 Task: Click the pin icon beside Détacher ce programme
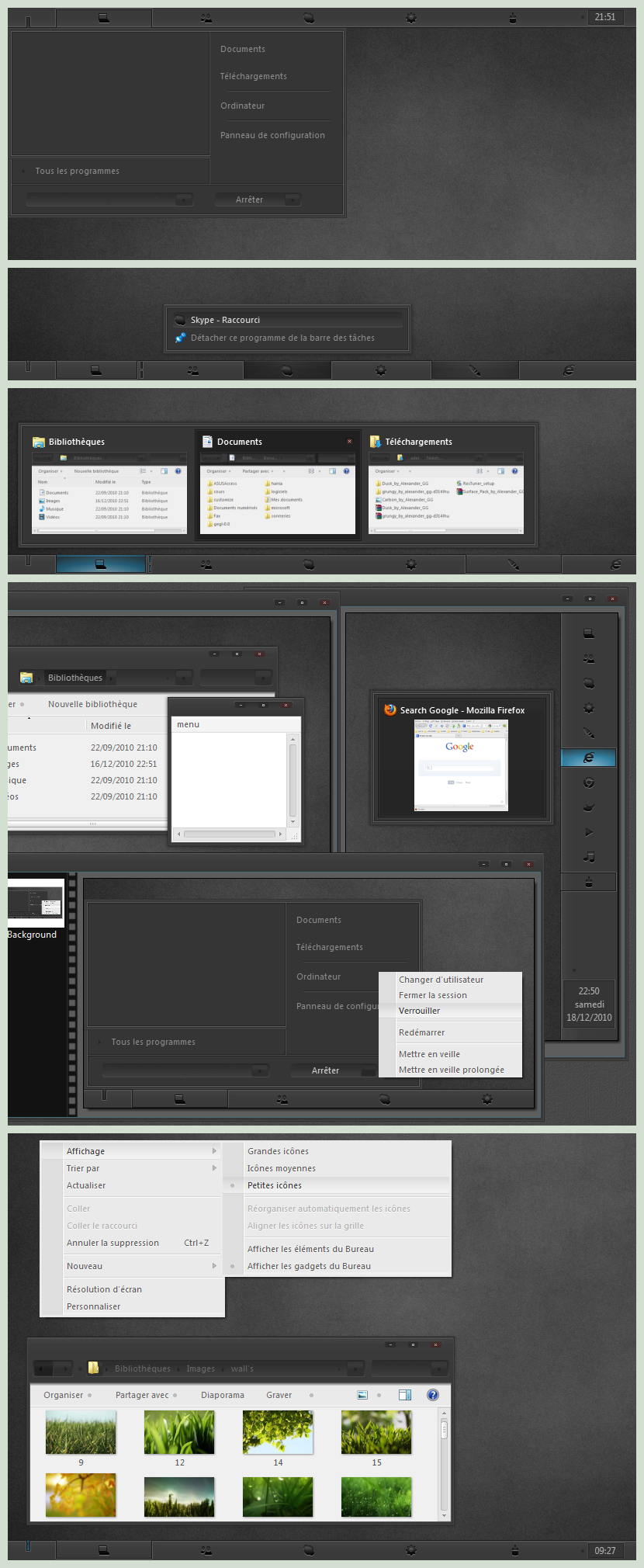180,338
